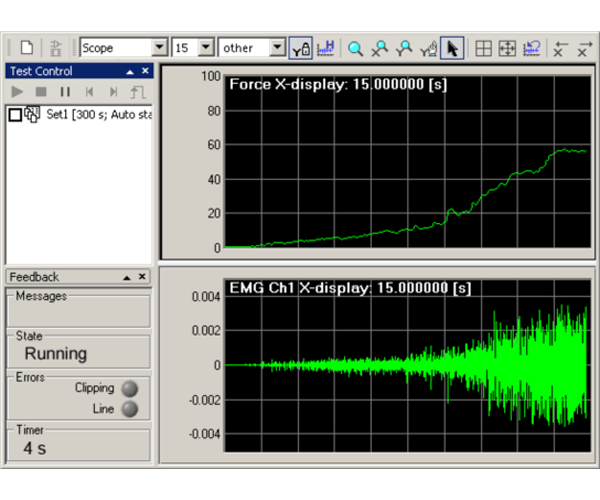Click the 60 label on Force axis
The height and width of the screenshot is (500, 600).
click(214, 145)
